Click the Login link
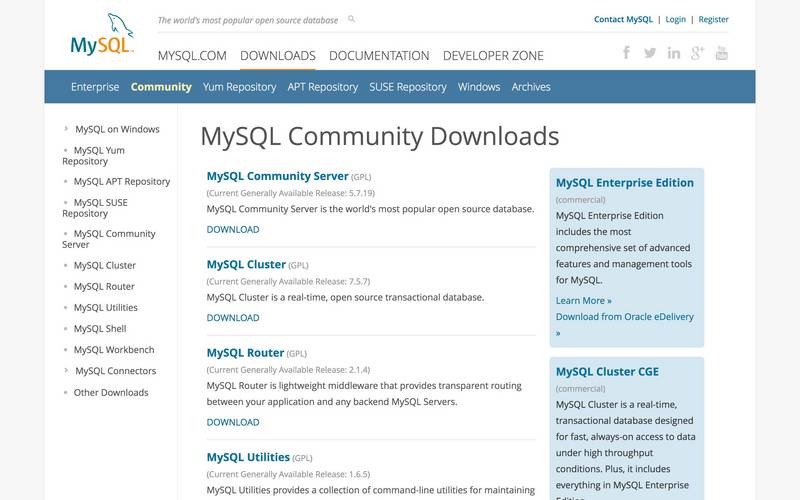800x500 pixels. (676, 19)
